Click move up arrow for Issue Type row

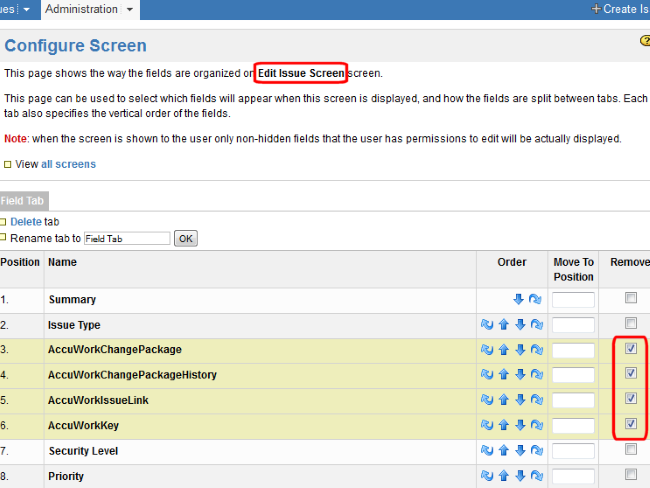503,325
